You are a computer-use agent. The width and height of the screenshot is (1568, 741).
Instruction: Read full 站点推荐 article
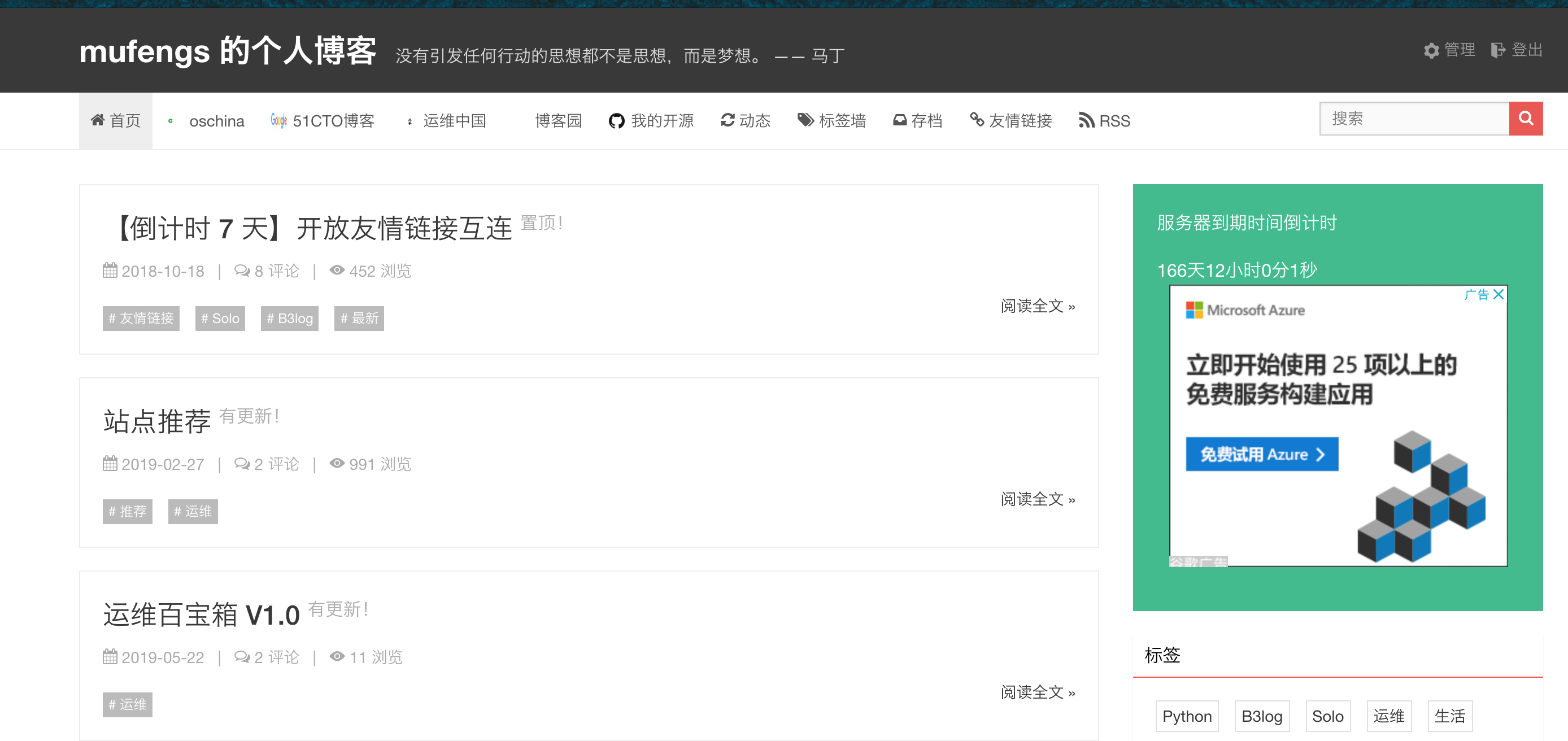click(x=1037, y=499)
